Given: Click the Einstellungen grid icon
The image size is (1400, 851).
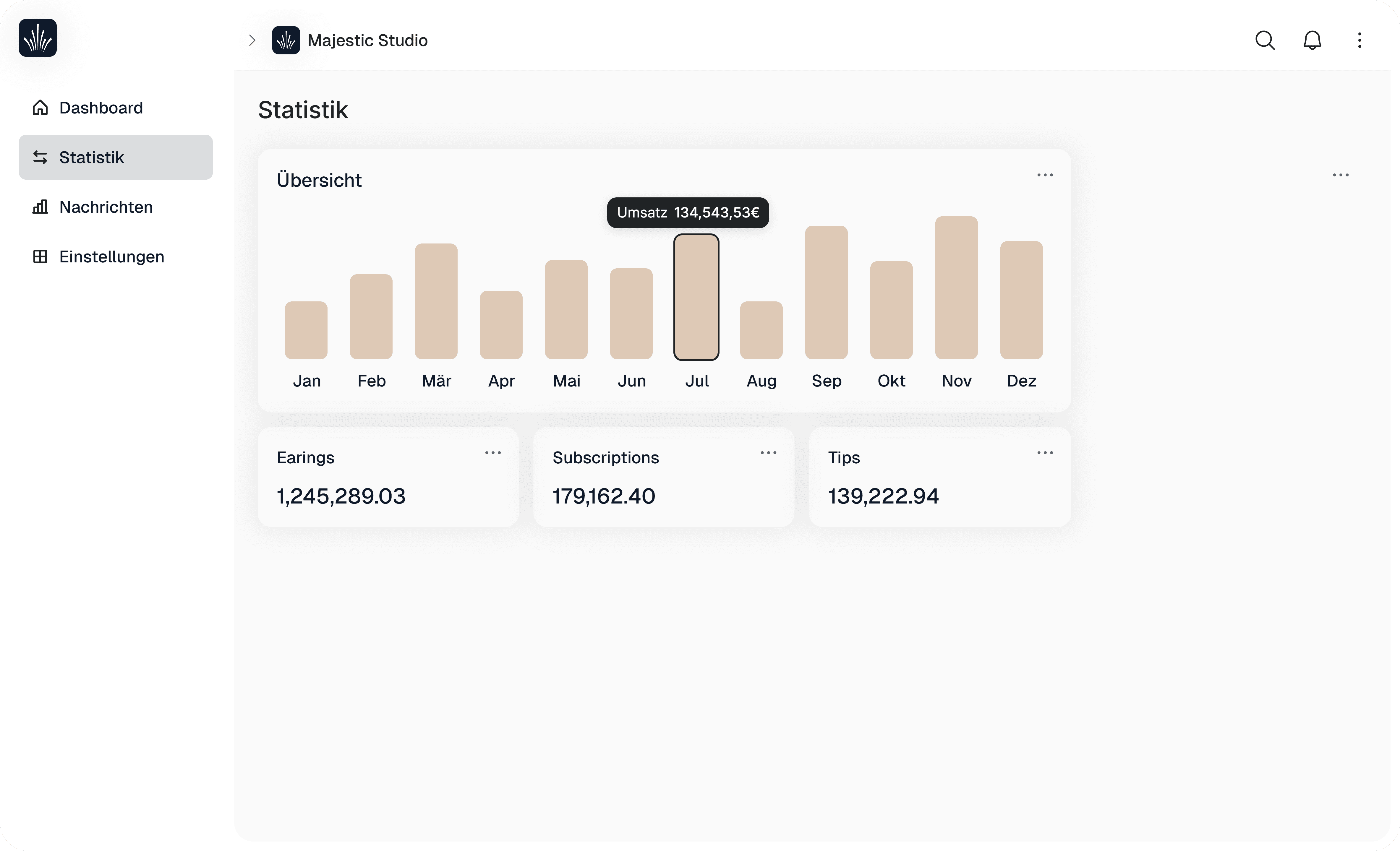Looking at the screenshot, I should pyautogui.click(x=40, y=257).
